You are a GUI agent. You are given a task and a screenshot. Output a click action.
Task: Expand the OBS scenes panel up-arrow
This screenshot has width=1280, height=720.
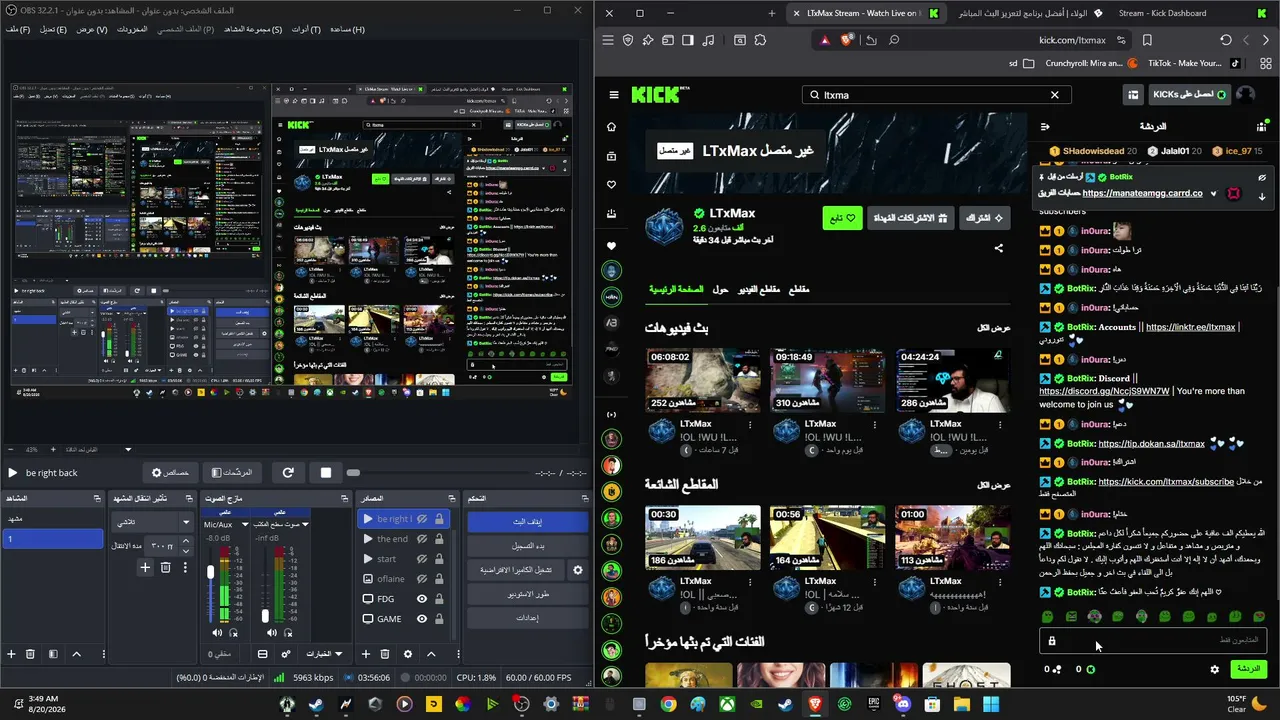76,654
